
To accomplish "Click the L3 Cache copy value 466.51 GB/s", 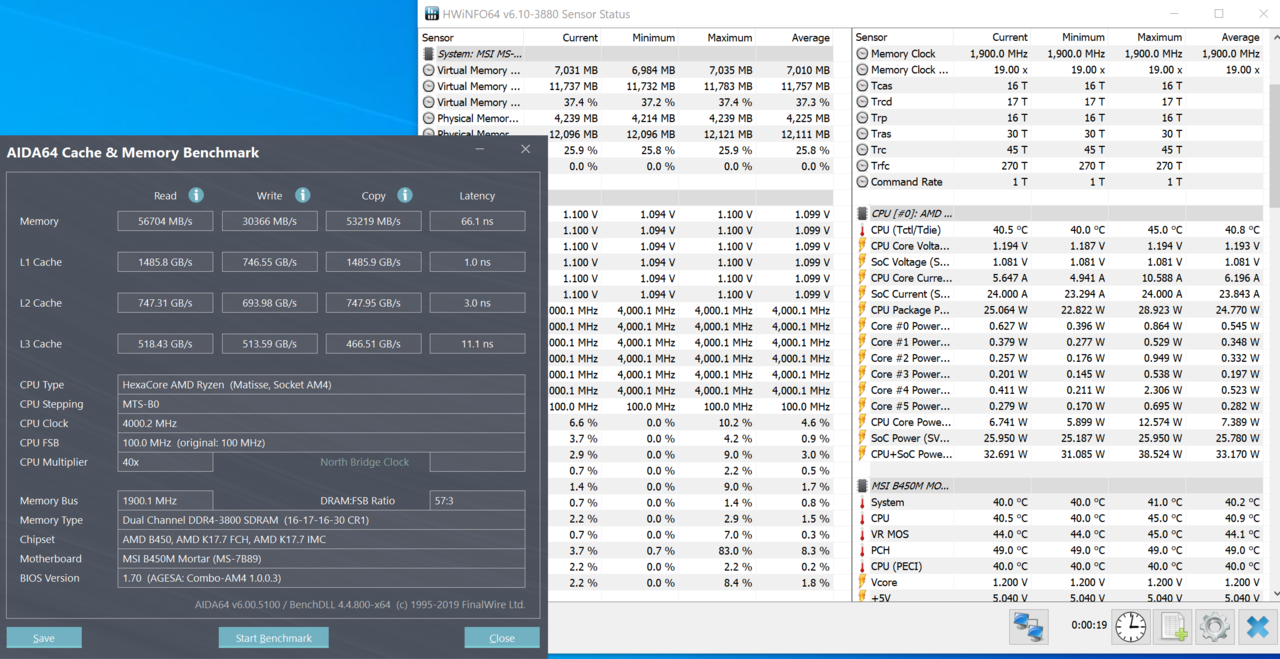I will pos(373,344).
